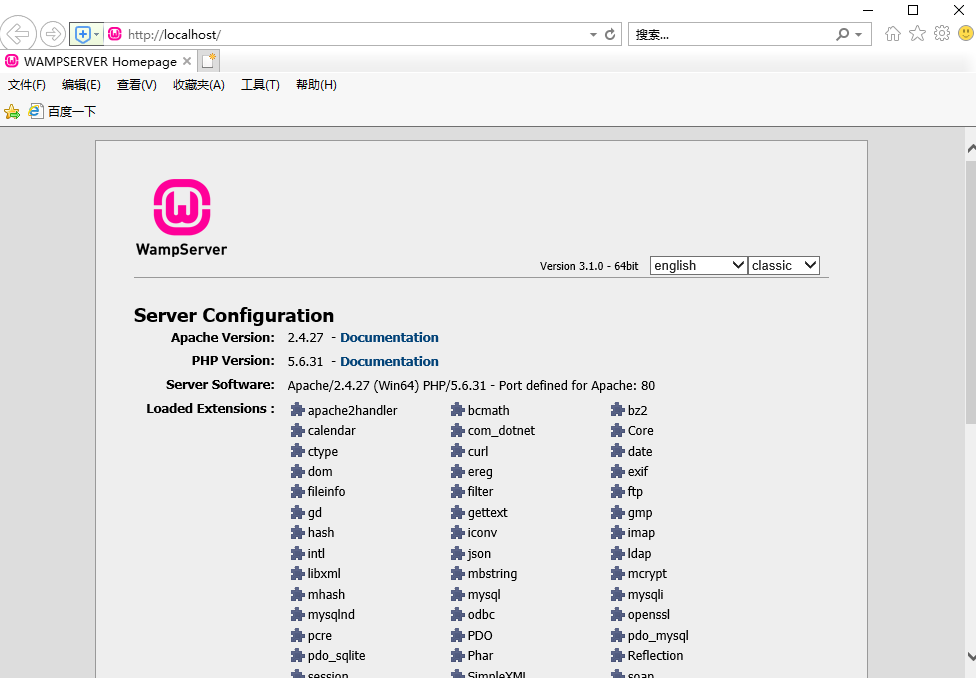The image size is (976, 679).
Task: Click the 搜索... search input field
Action: coord(731,34)
